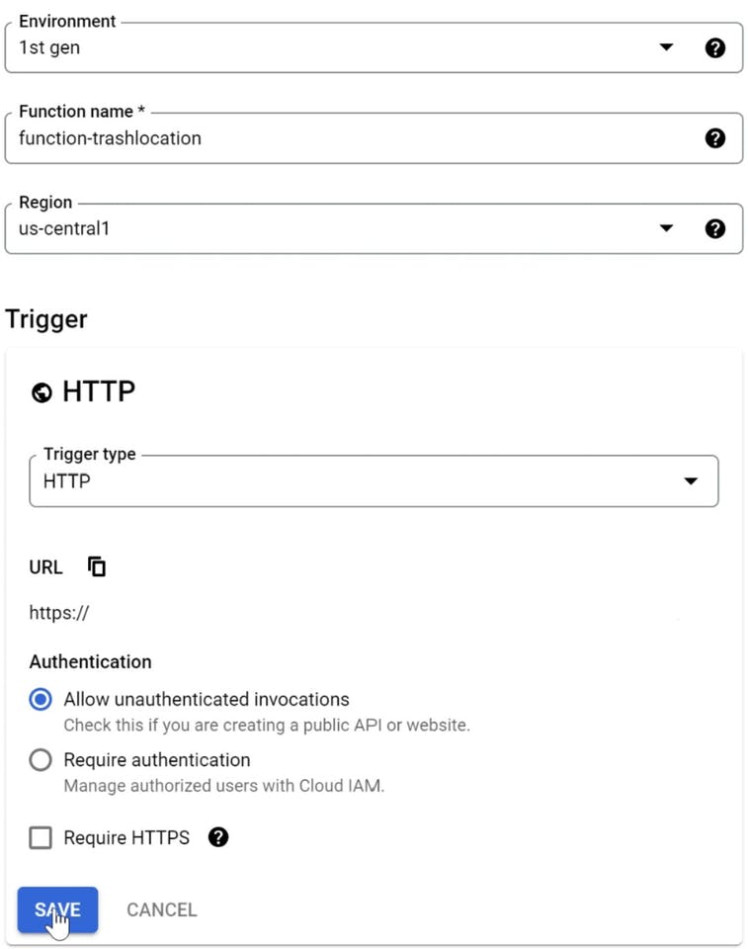Click the help icon beside Environment field
Screen dimensions: 748x949
(715, 48)
